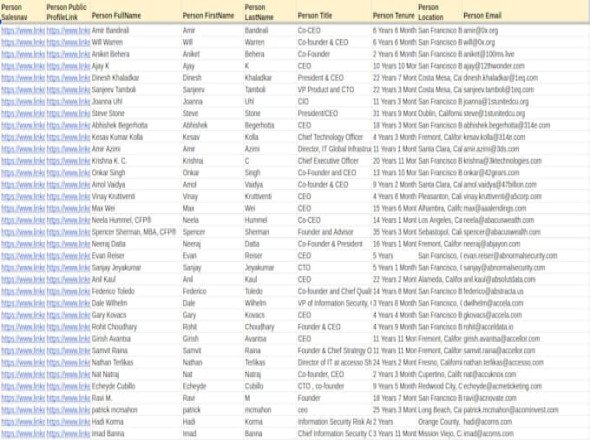
Task: Open the Salesnav link for Onkar Singh
Action: [x=23, y=173]
